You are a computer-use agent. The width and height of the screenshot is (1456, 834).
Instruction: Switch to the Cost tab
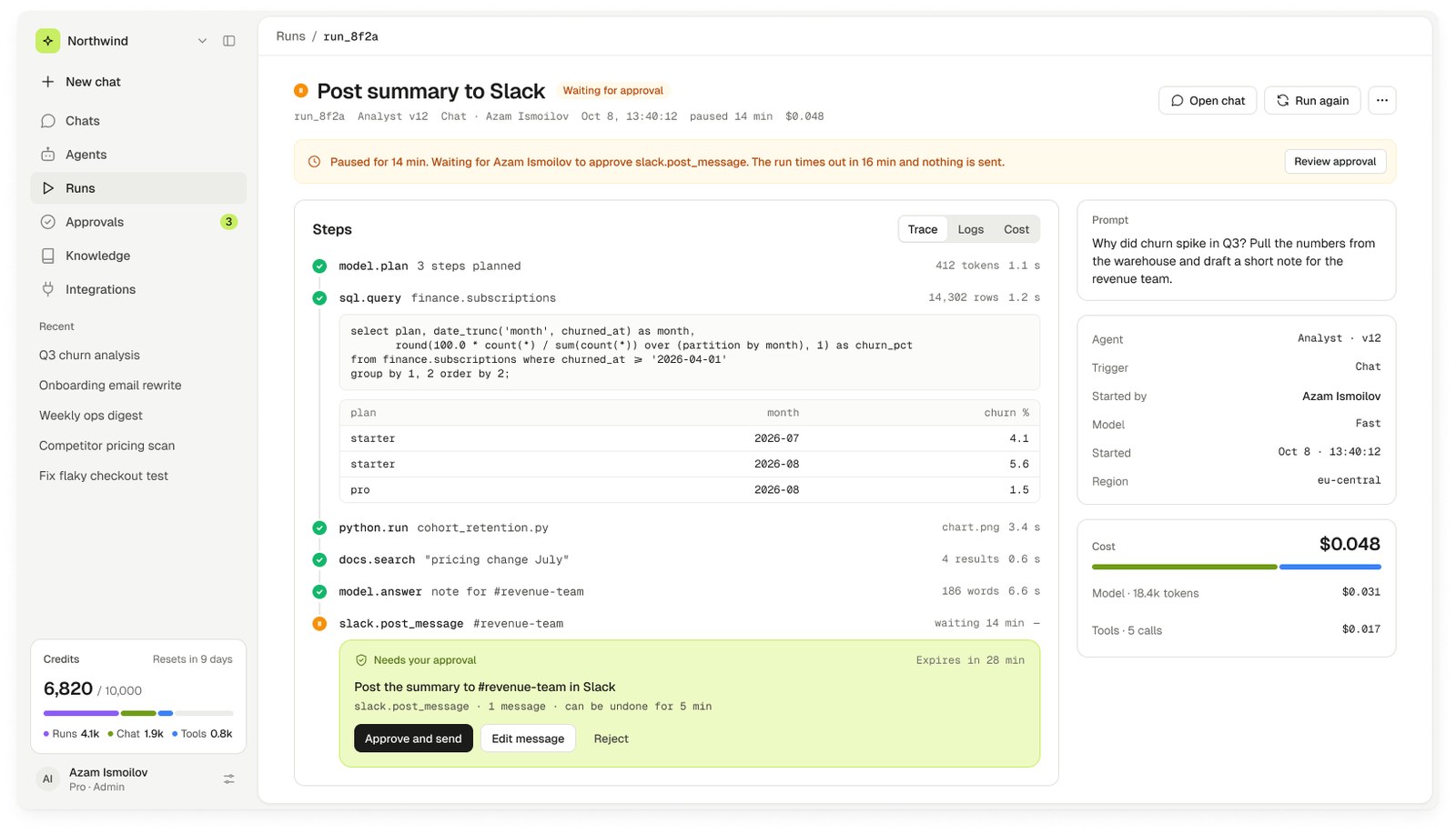tap(1016, 229)
